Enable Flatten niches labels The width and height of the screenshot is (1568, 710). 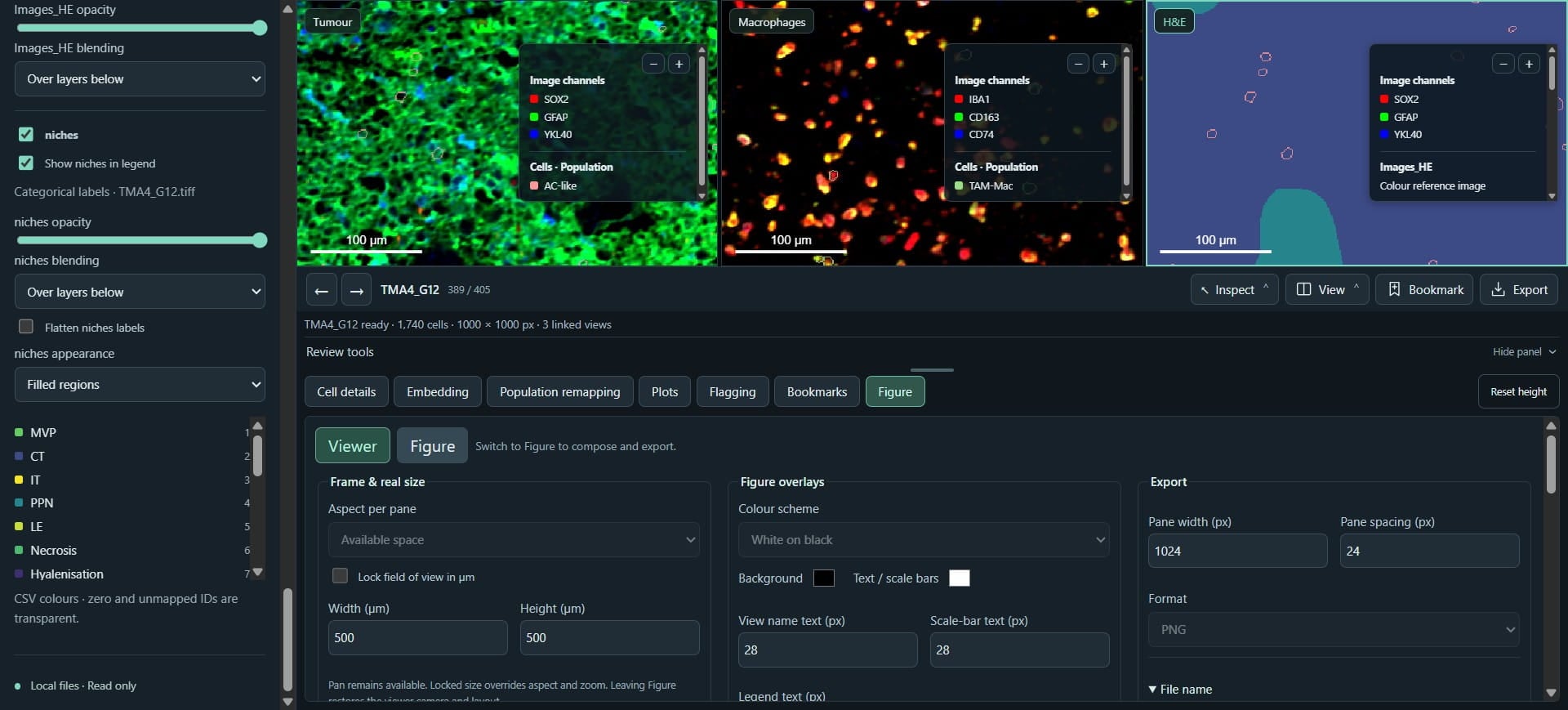pyautogui.click(x=26, y=327)
